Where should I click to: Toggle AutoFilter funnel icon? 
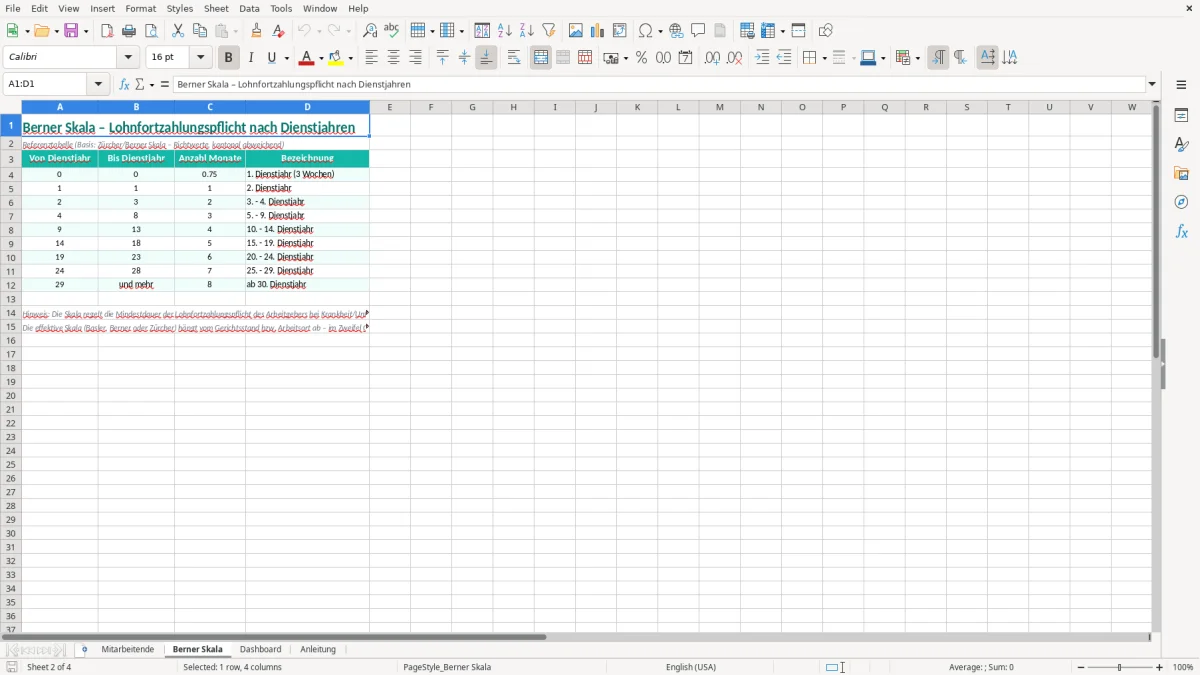[x=549, y=31]
